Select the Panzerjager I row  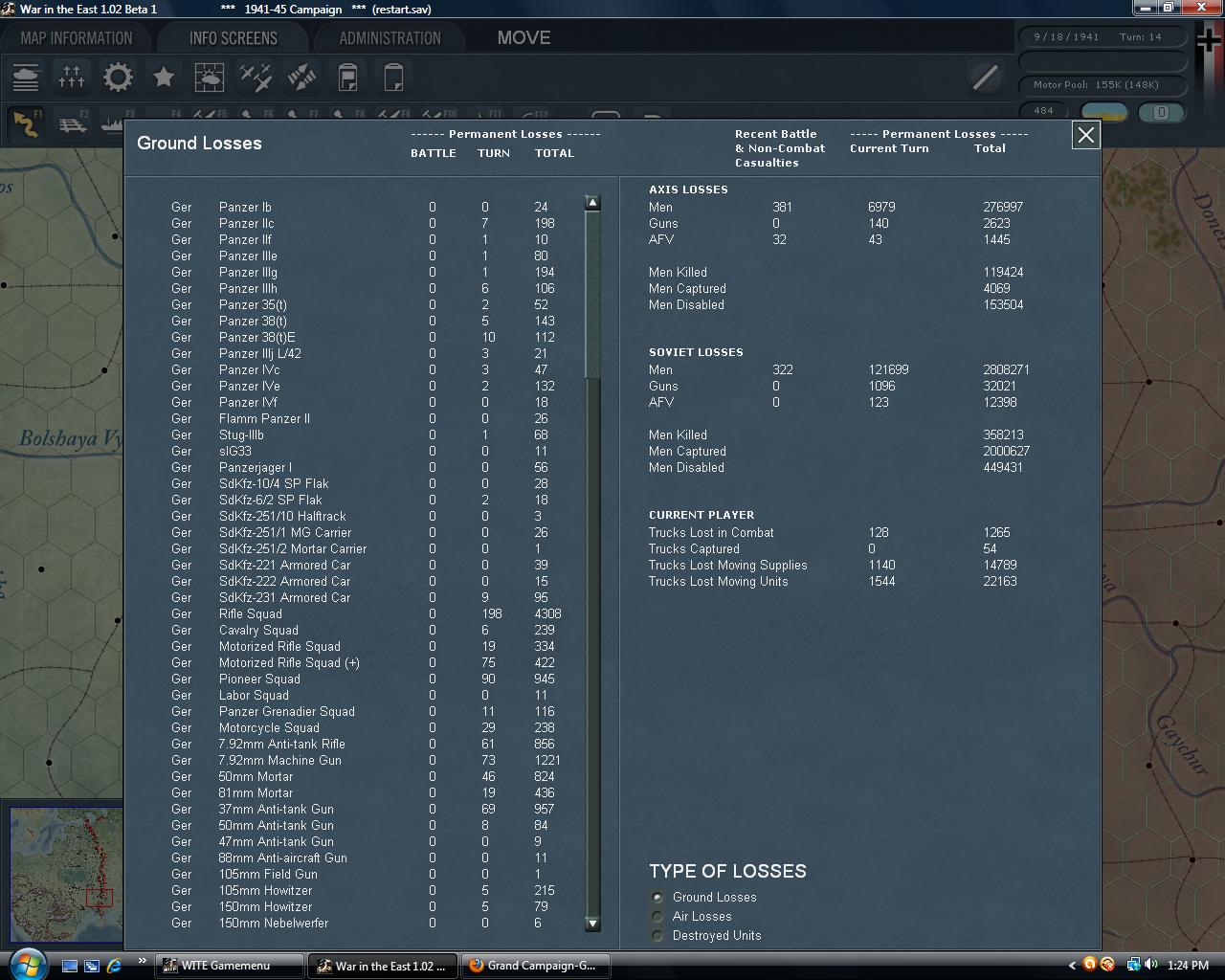[x=364, y=467]
